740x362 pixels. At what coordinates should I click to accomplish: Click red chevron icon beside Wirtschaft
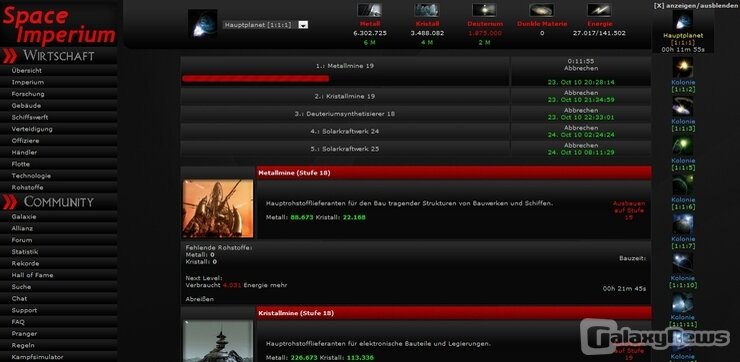pos(9,56)
